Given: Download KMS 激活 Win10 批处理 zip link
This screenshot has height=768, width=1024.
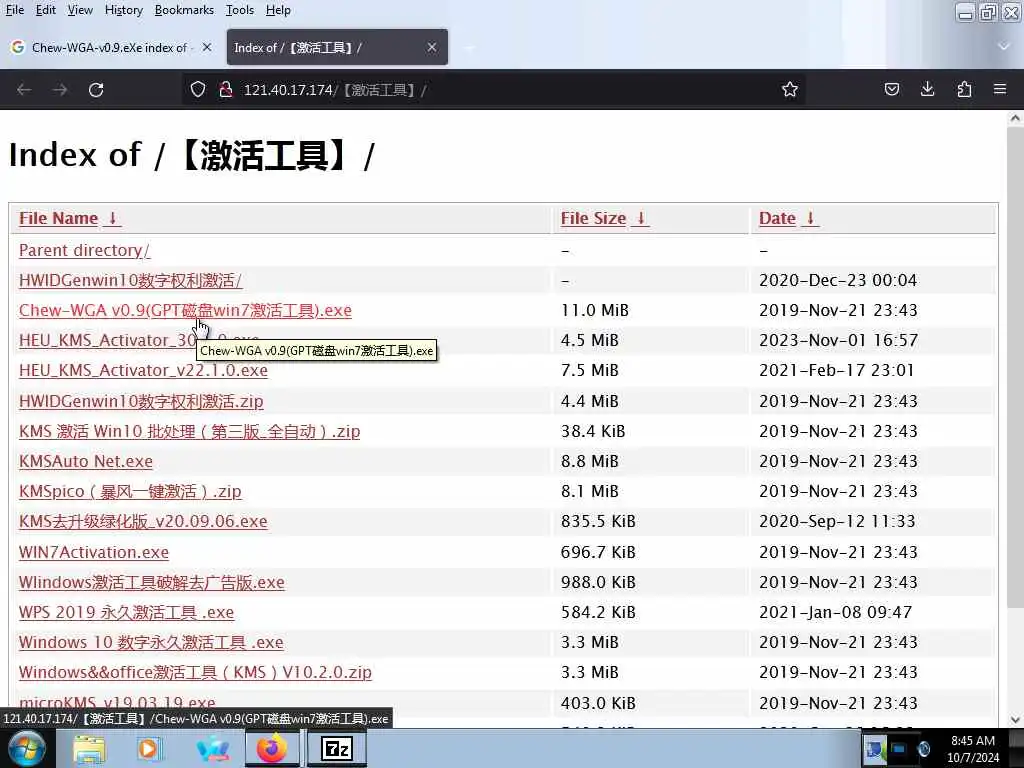Looking at the screenshot, I should click(189, 431).
